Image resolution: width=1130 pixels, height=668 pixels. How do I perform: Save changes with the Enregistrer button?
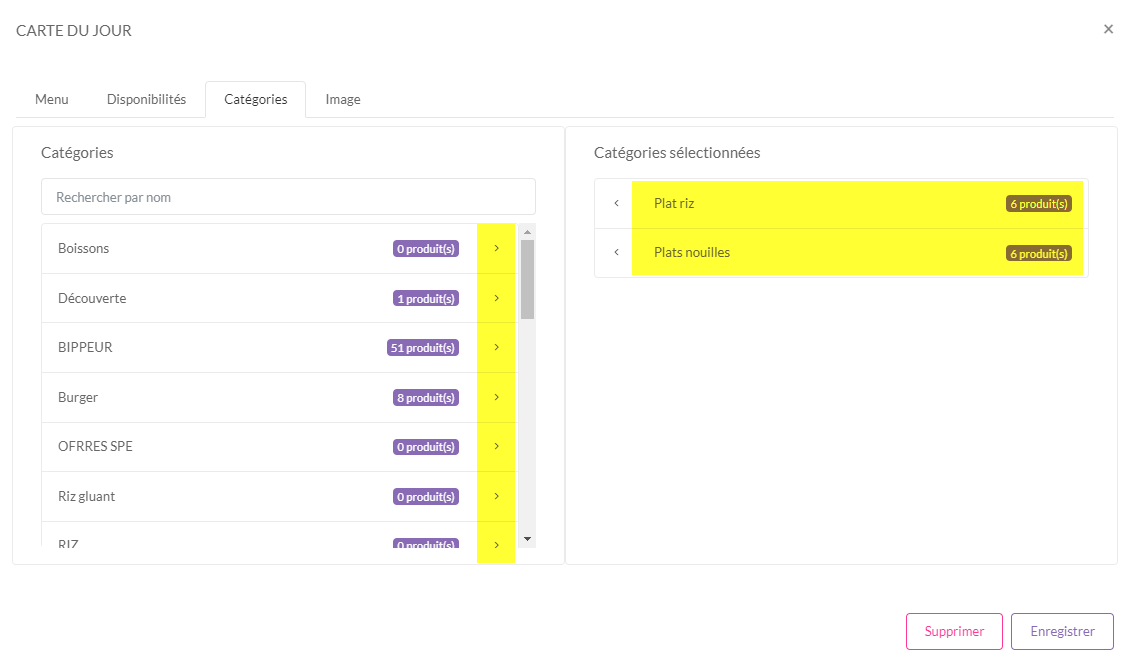tap(1062, 632)
